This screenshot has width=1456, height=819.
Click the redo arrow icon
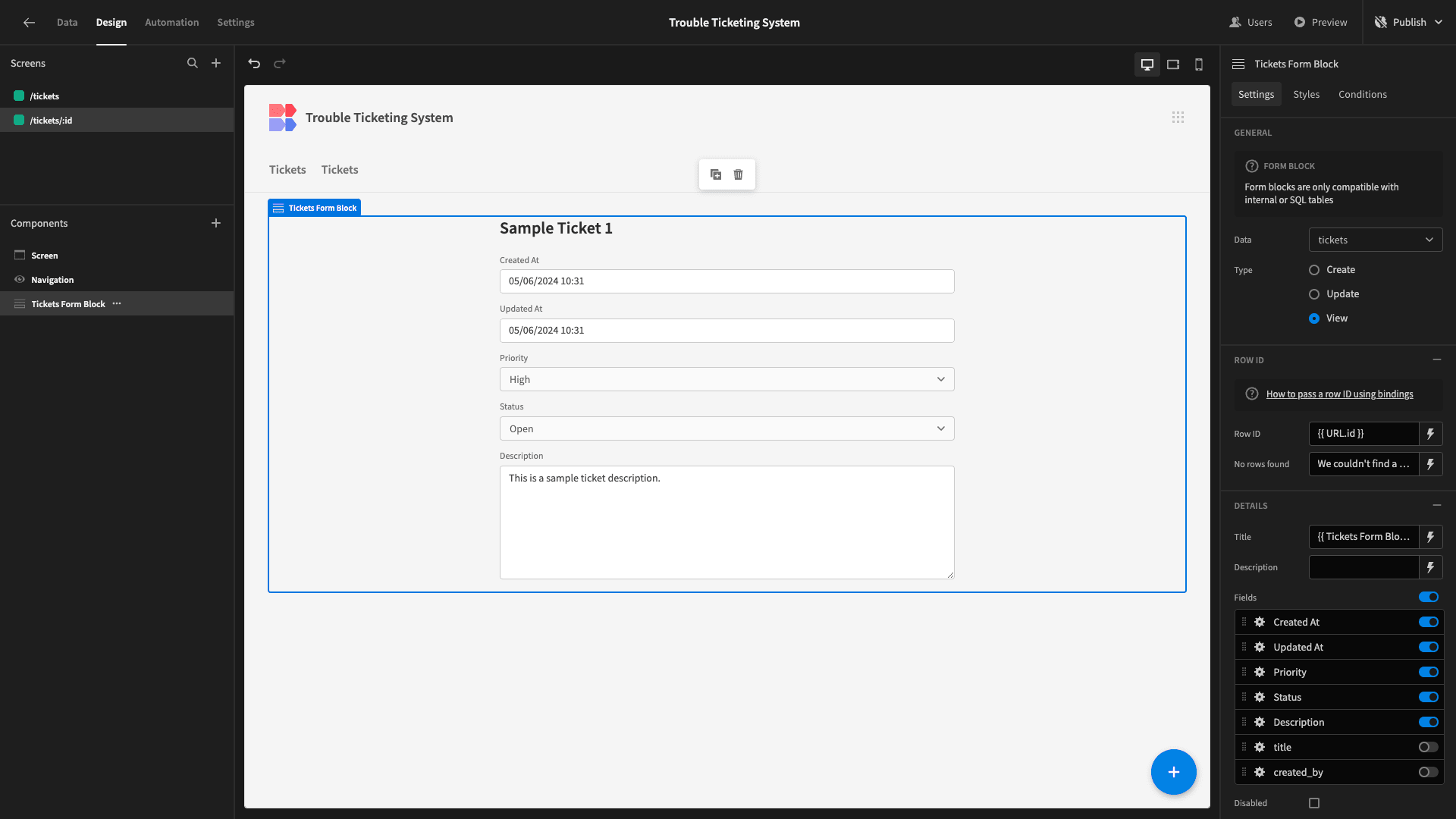click(x=280, y=63)
